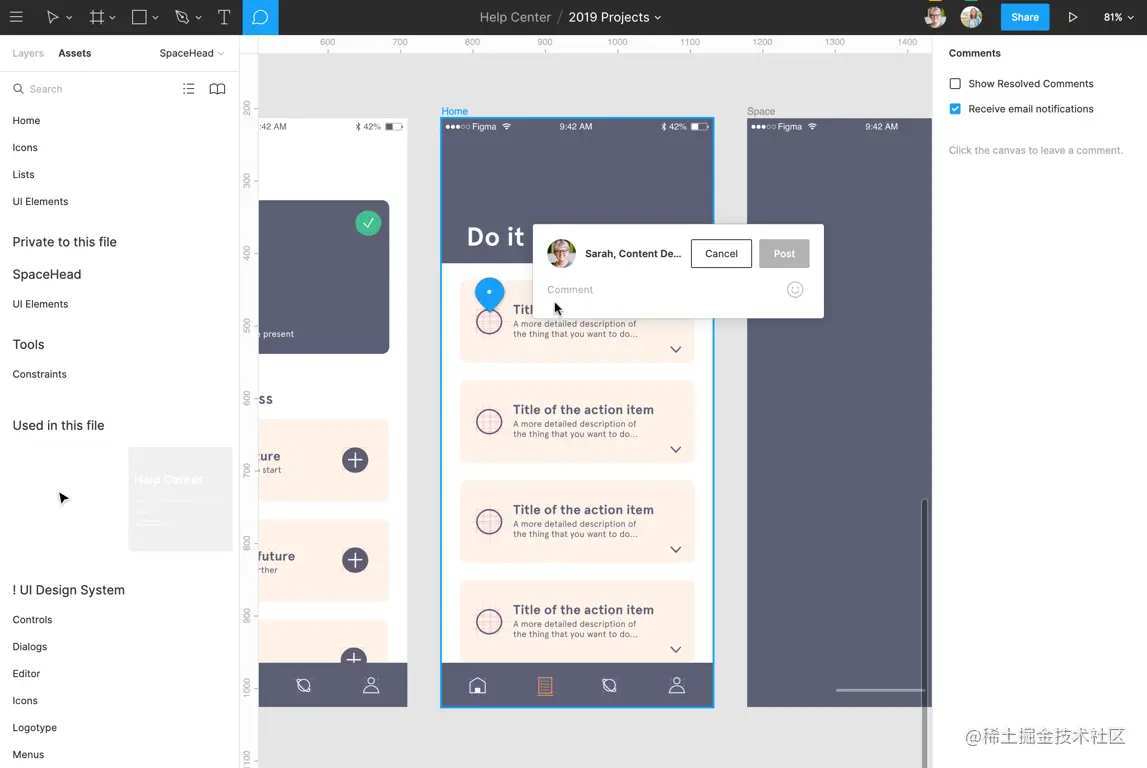Open shape tools dropdown arrow
The width and height of the screenshot is (1147, 768).
pyautogui.click(x=155, y=18)
